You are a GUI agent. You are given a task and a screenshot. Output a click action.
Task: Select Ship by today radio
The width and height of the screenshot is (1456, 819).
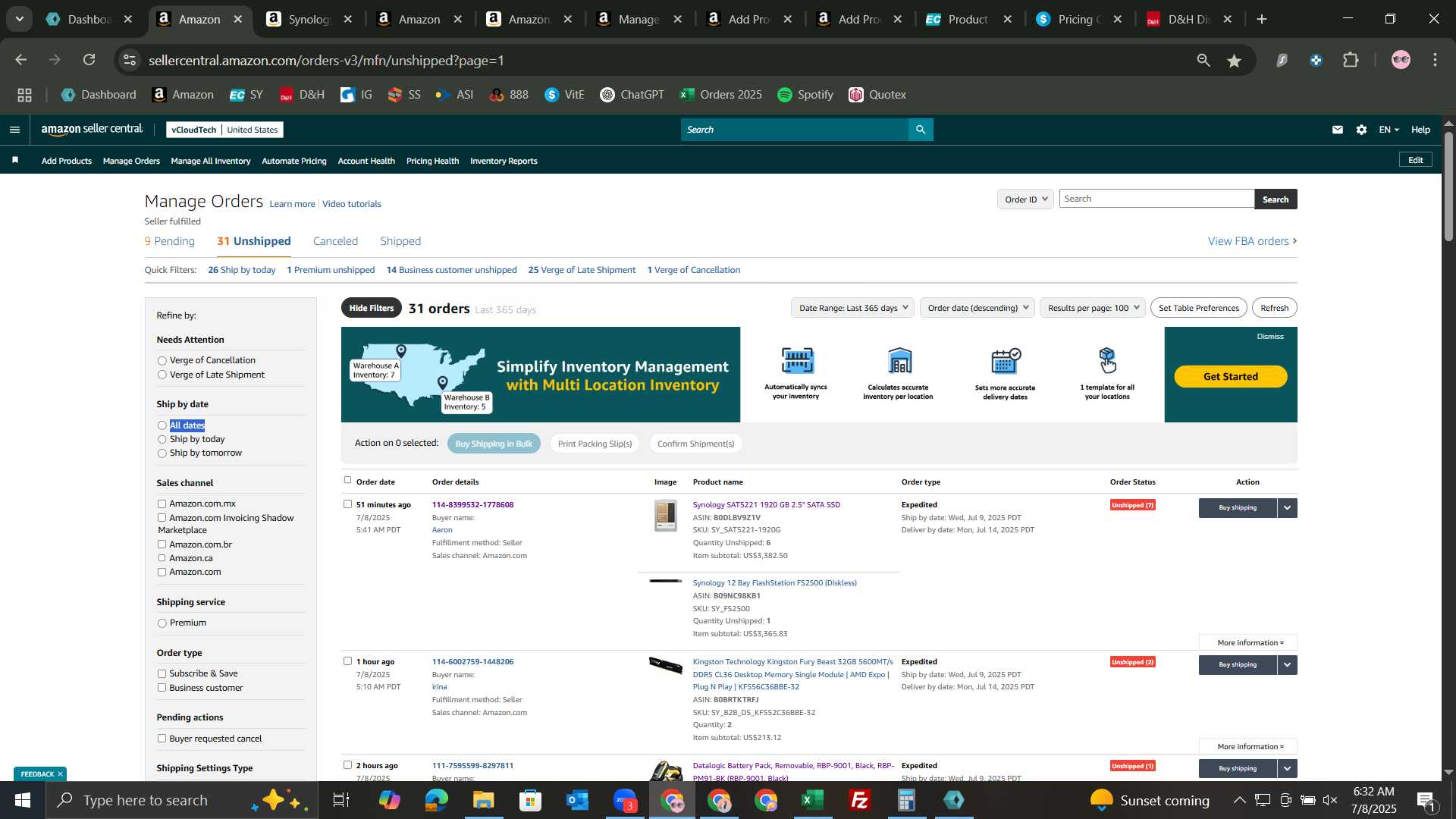[162, 439]
